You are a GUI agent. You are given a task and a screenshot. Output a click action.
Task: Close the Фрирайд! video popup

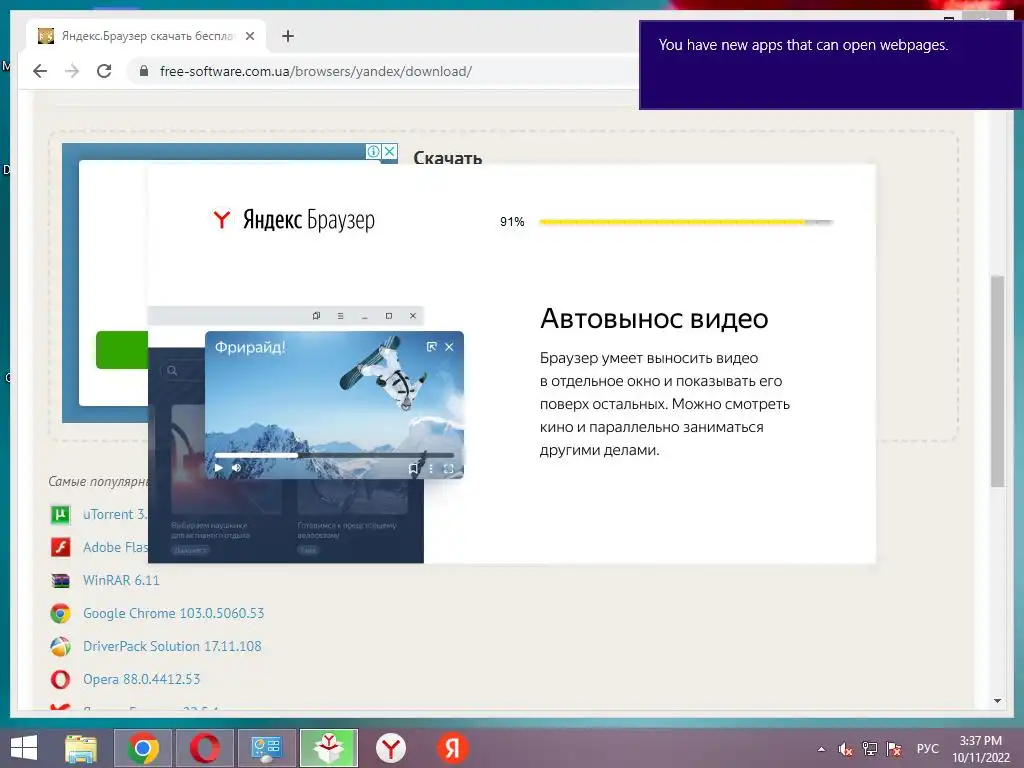pos(449,347)
